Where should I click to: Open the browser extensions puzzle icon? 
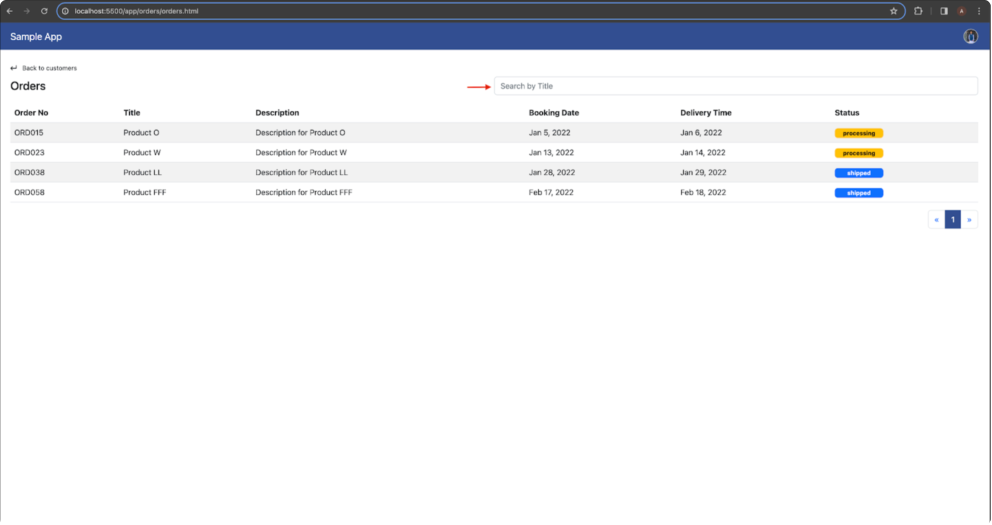[918, 11]
